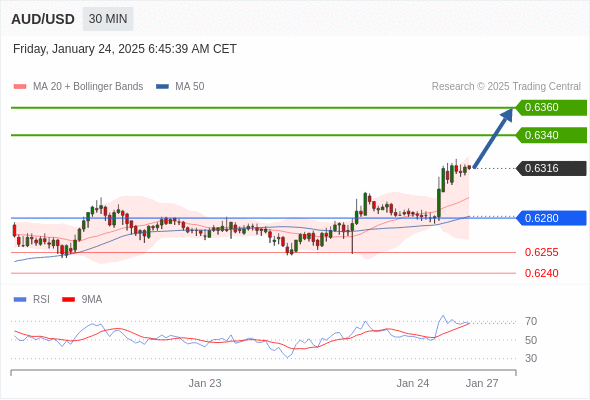Click the 0.6240 support level label

click(541, 273)
